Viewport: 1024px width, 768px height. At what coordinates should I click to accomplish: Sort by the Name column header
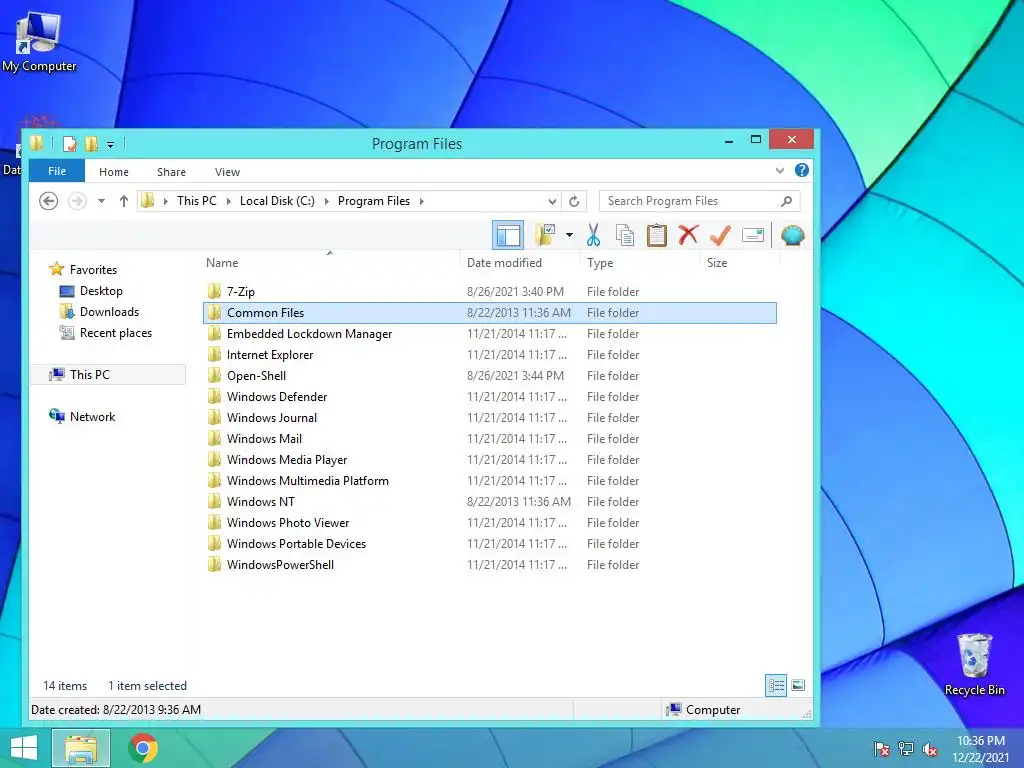coord(222,263)
